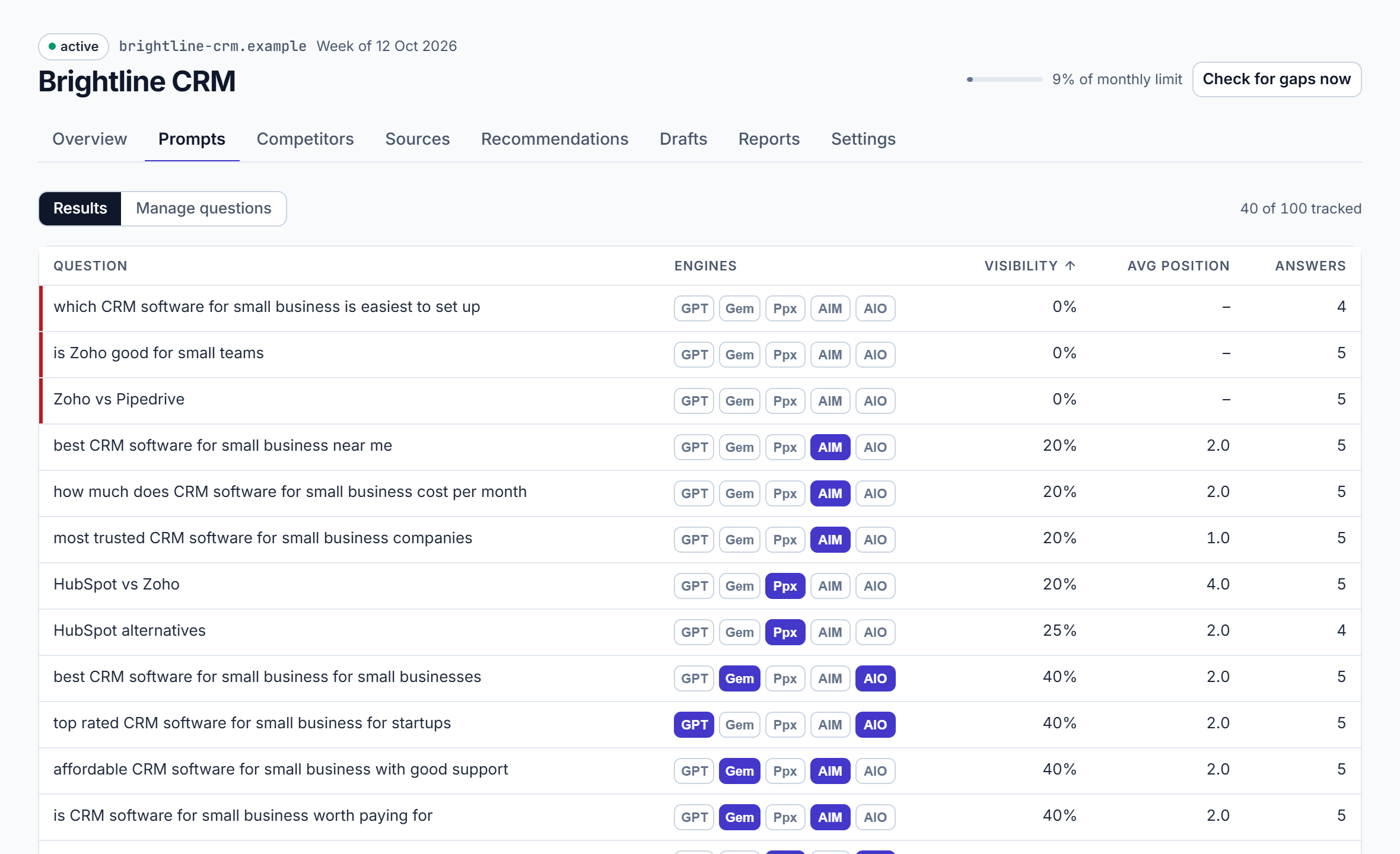Go to the Recommendations tab
The height and width of the screenshot is (854, 1400).
[555, 139]
